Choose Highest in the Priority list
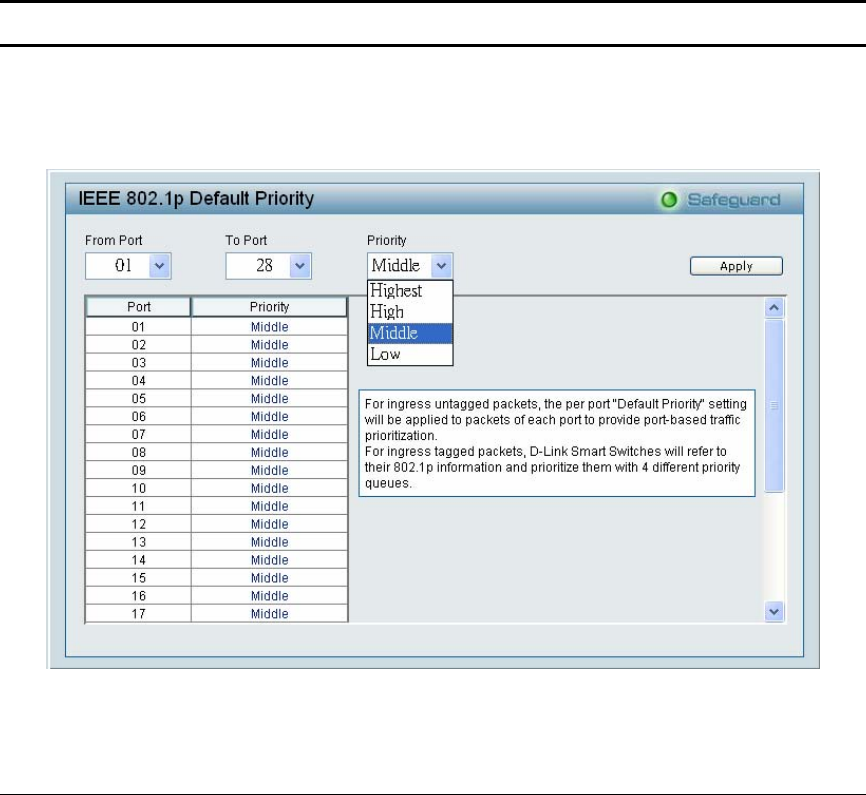866x795 pixels. click(410, 291)
